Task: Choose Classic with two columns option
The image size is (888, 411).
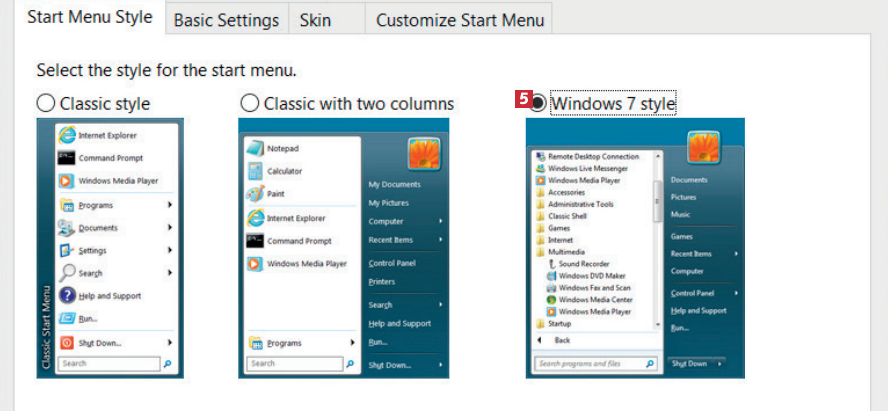Action: coord(249,103)
